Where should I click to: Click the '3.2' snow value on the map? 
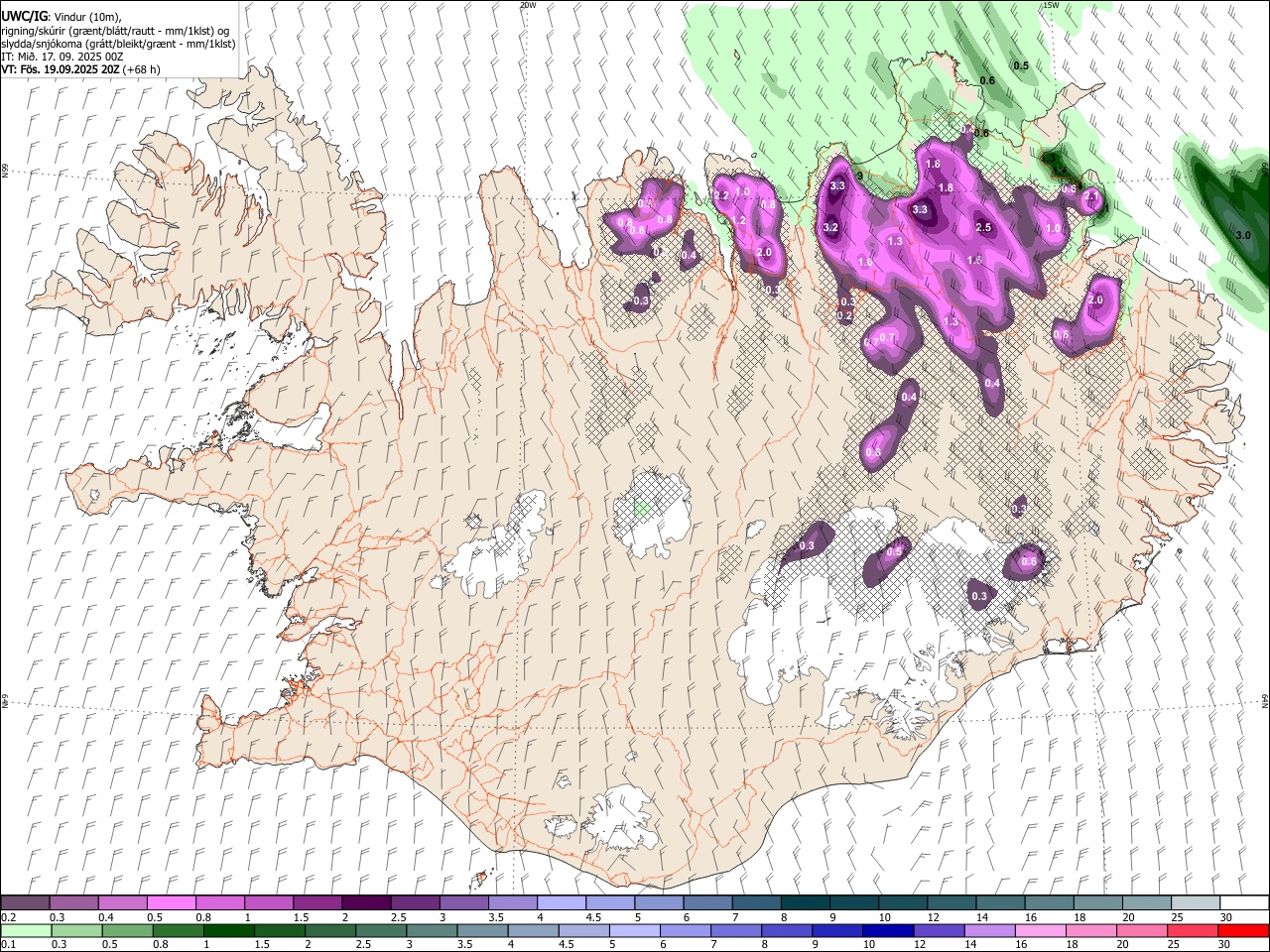(x=831, y=227)
